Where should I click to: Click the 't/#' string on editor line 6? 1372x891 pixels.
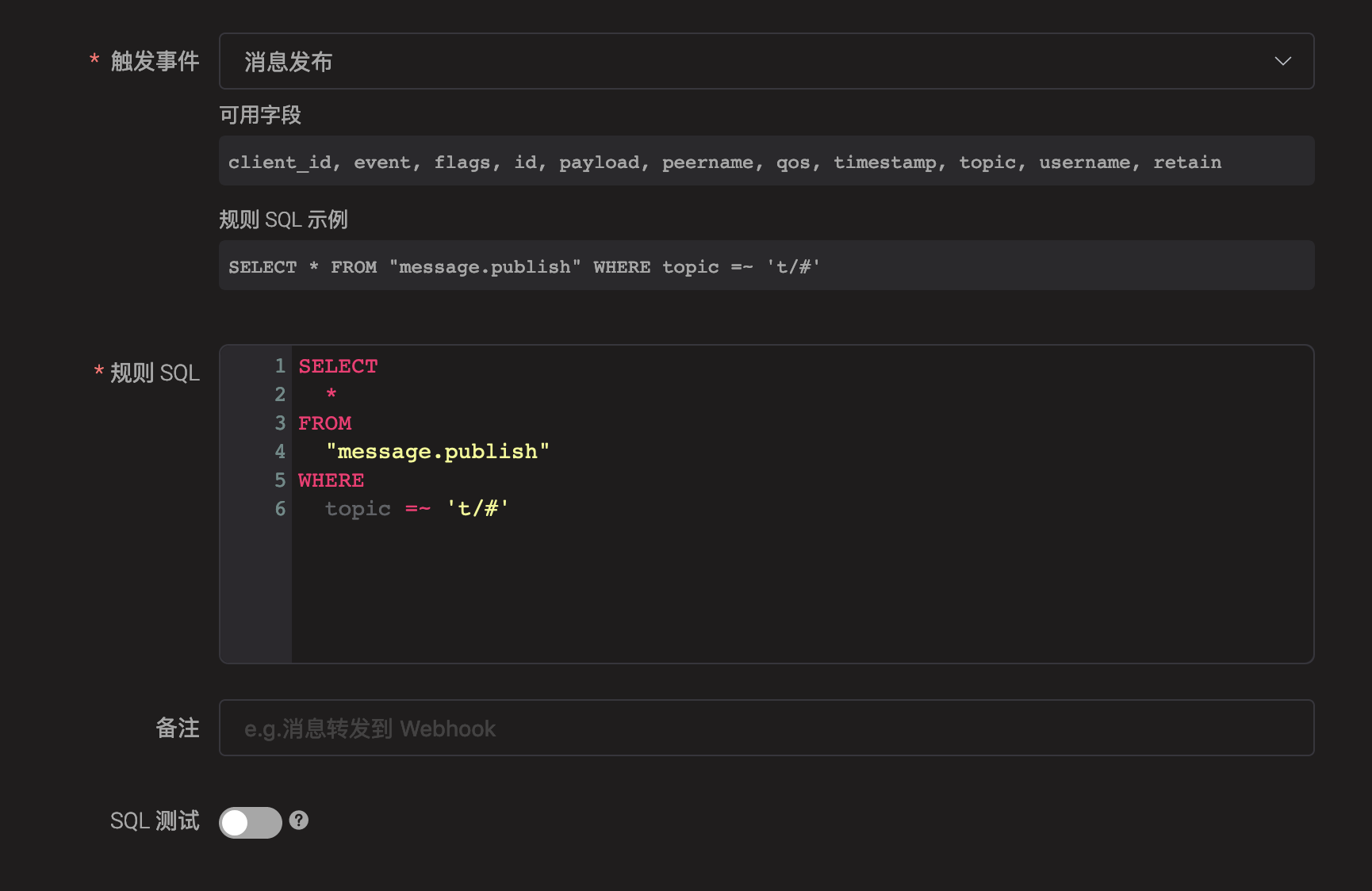(477, 509)
